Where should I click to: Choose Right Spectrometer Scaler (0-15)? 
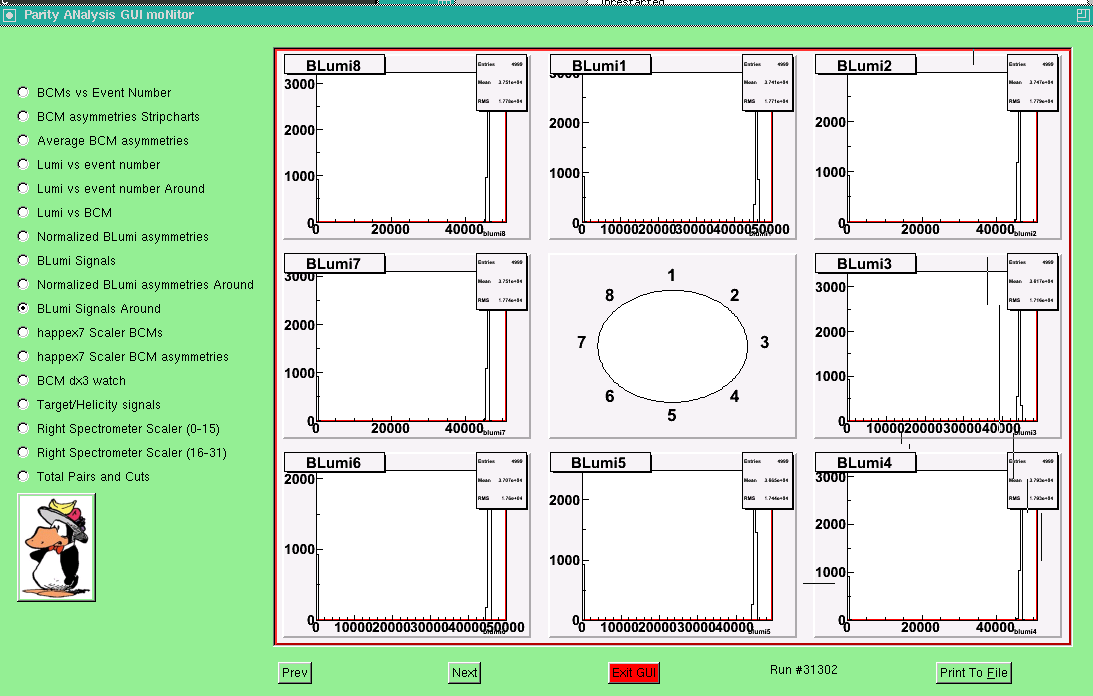click(x=24, y=428)
